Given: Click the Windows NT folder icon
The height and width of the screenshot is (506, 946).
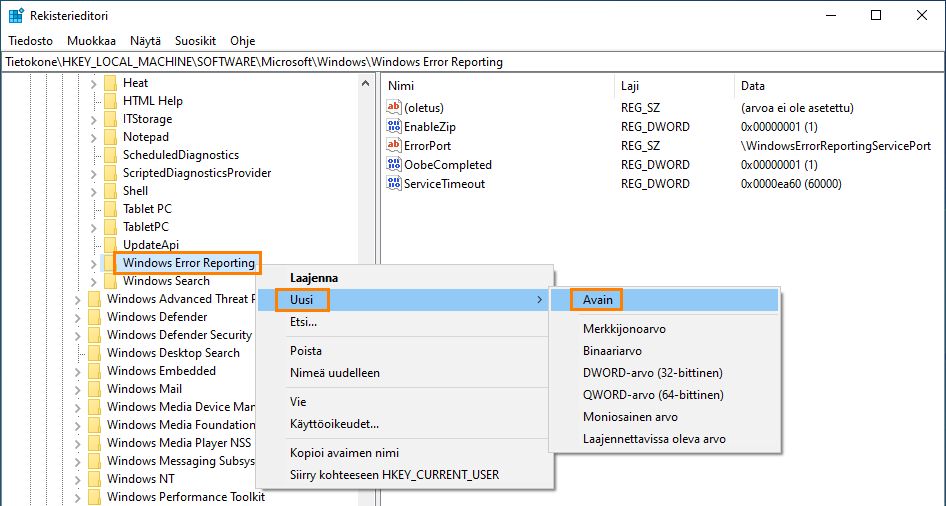Looking at the screenshot, I should tap(94, 479).
